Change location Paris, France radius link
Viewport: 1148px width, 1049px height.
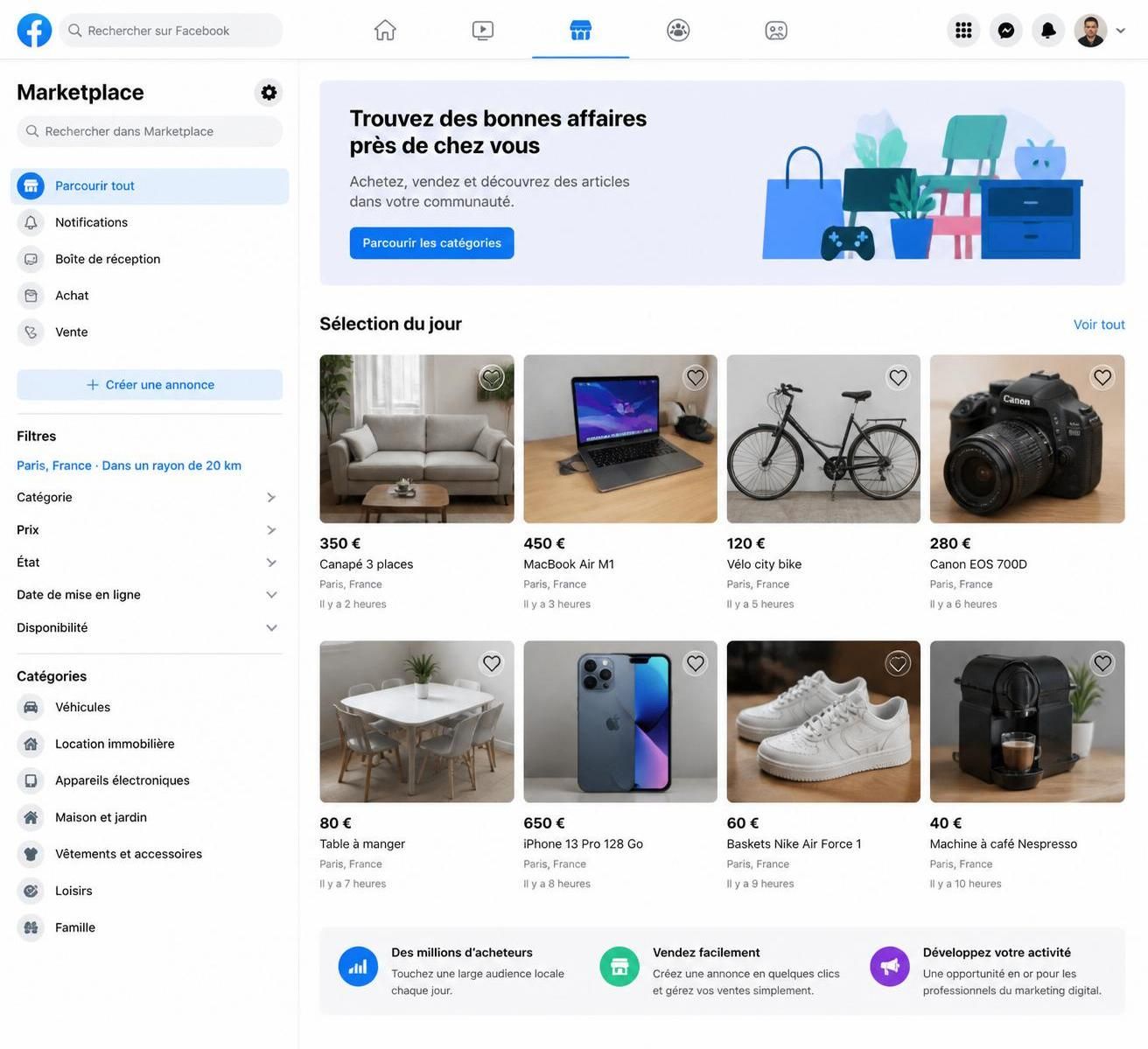tap(129, 465)
